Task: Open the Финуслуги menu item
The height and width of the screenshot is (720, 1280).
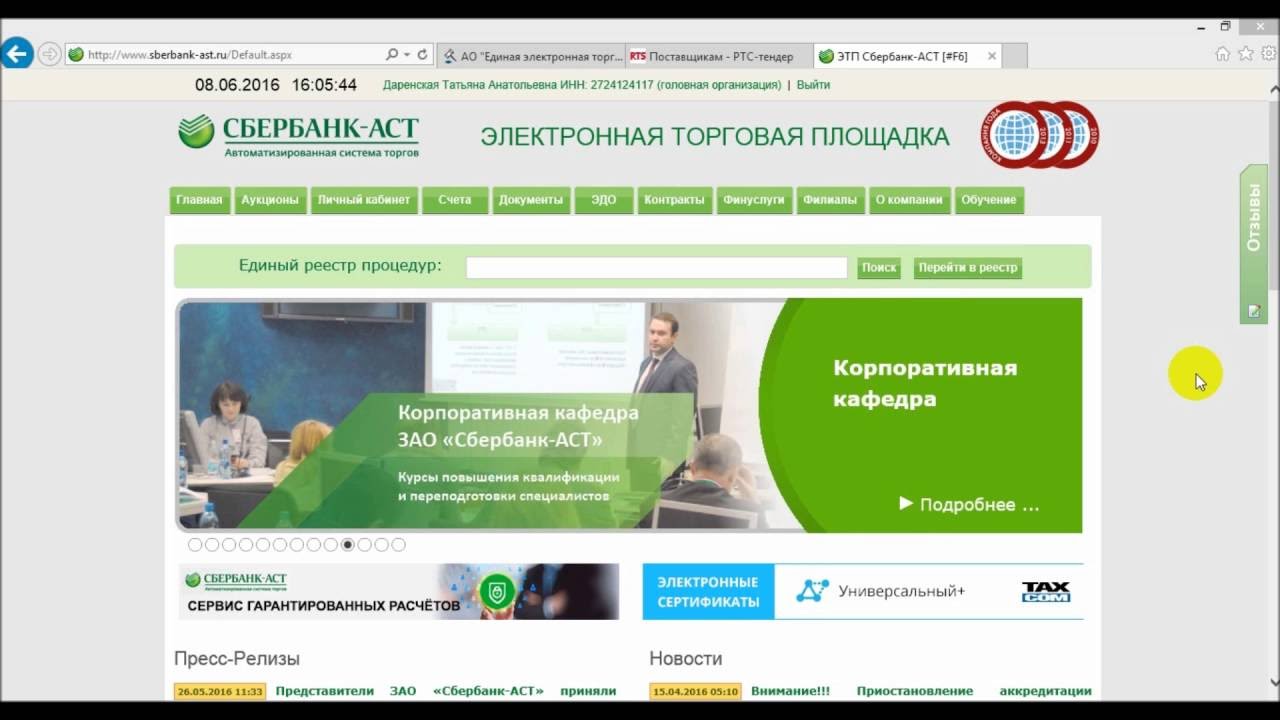Action: tap(753, 200)
